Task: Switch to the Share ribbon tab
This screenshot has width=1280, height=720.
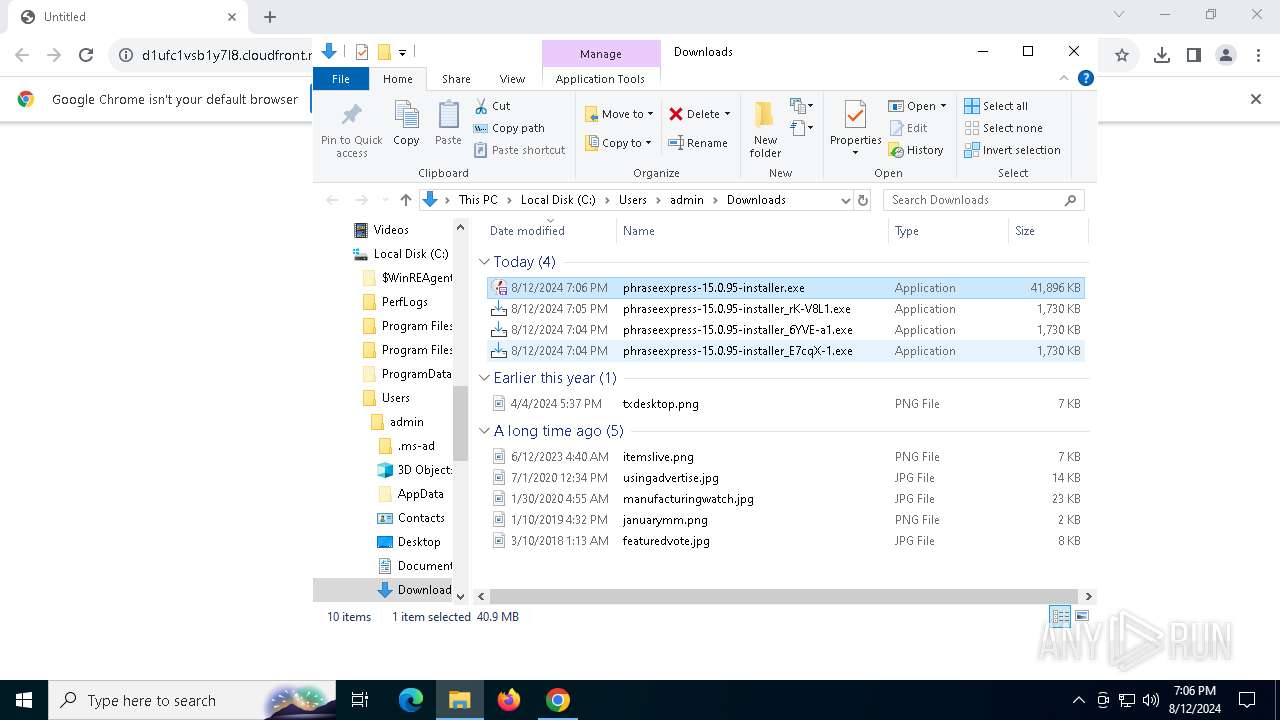Action: 456,79
